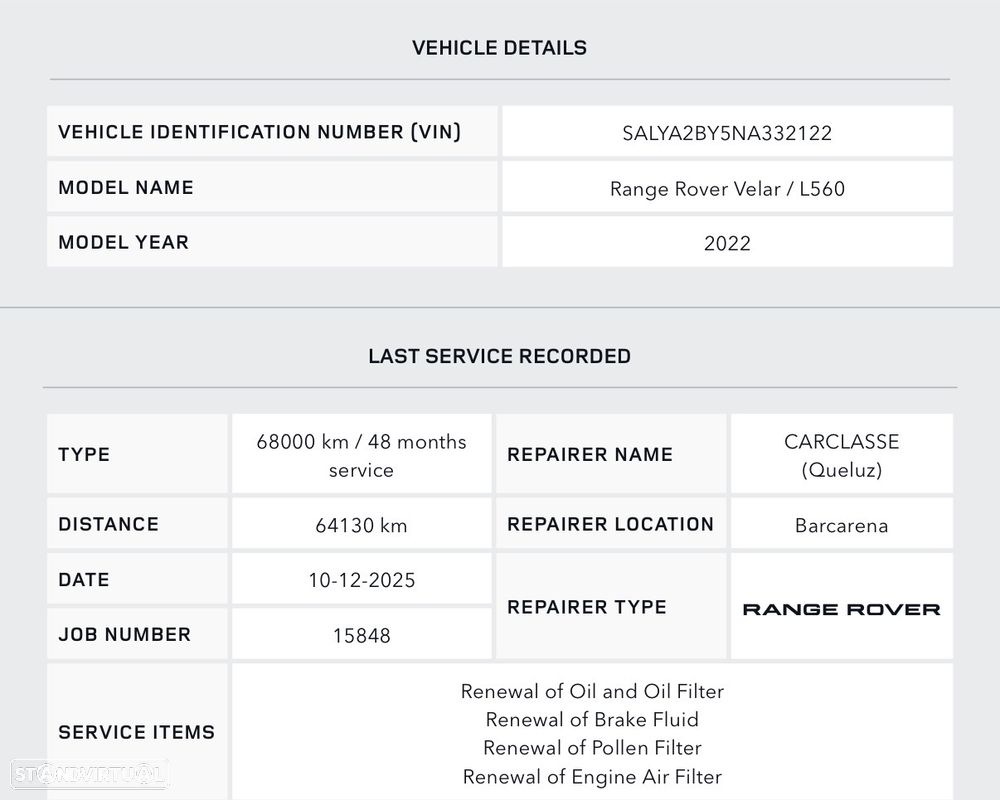This screenshot has height=800, width=1000.
Task: Select the VIN value SALYA2BY5NA332122
Action: click(727, 133)
